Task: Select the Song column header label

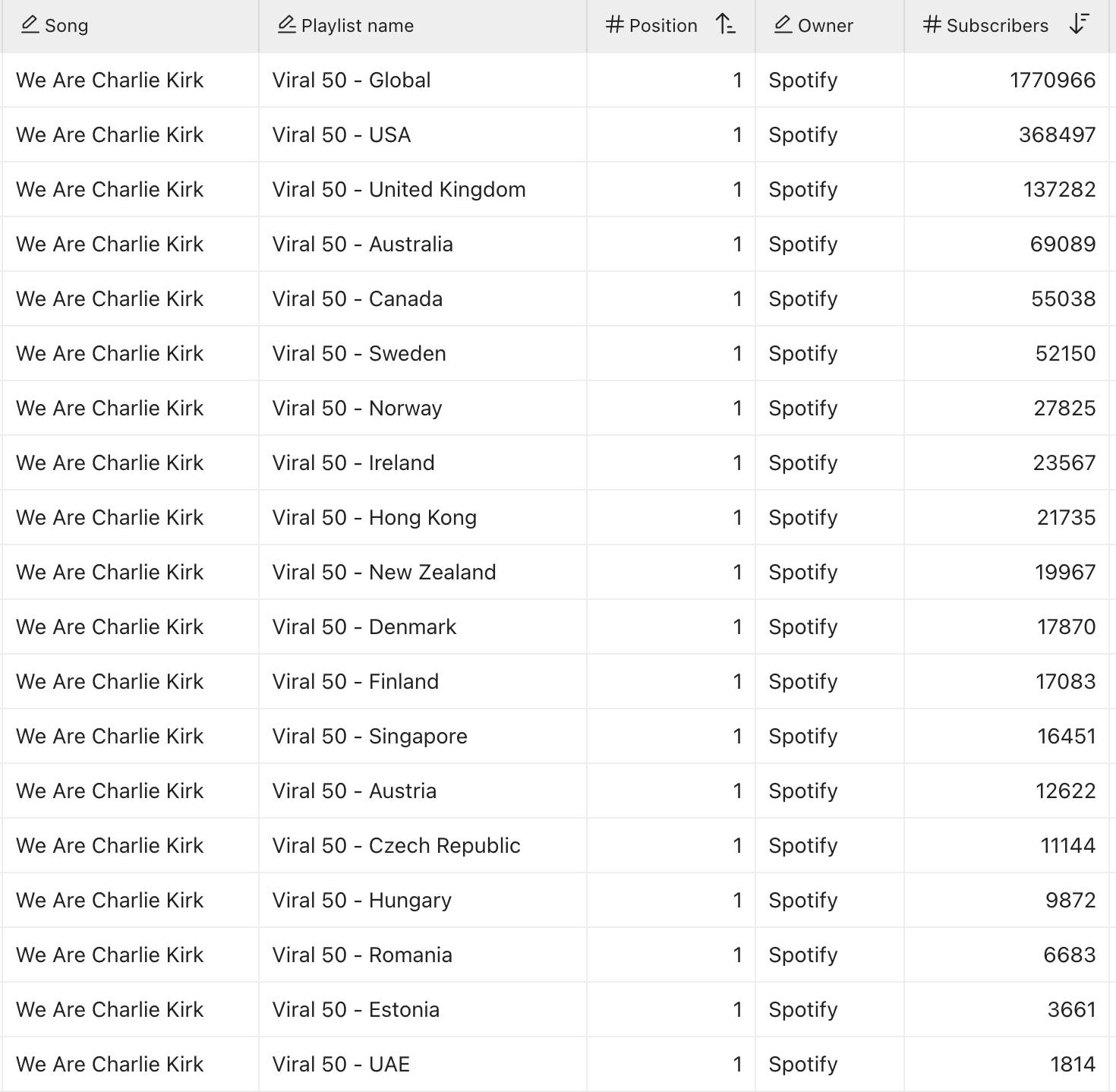Action: 67,26
